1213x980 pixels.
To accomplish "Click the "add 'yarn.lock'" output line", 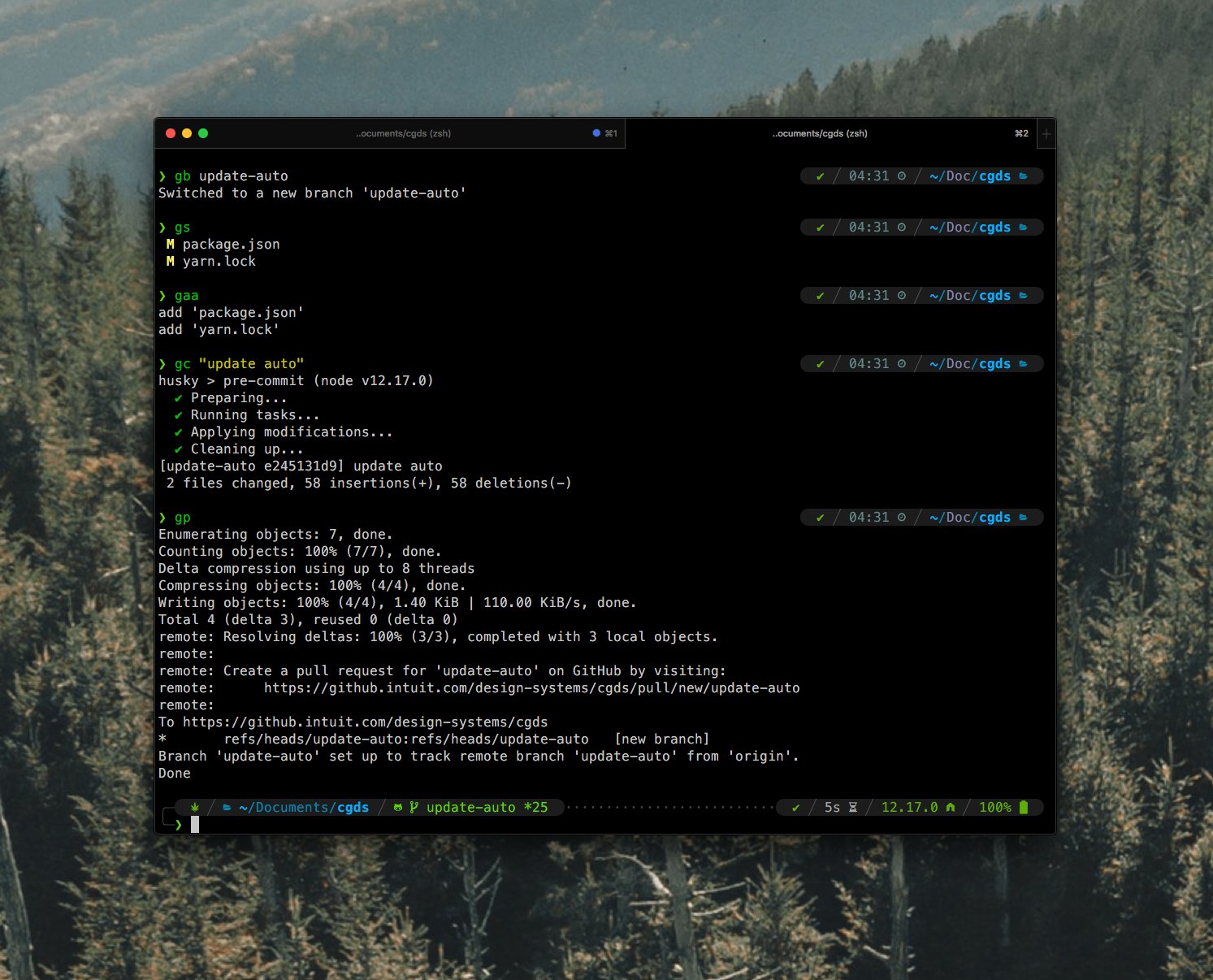I will [x=219, y=329].
